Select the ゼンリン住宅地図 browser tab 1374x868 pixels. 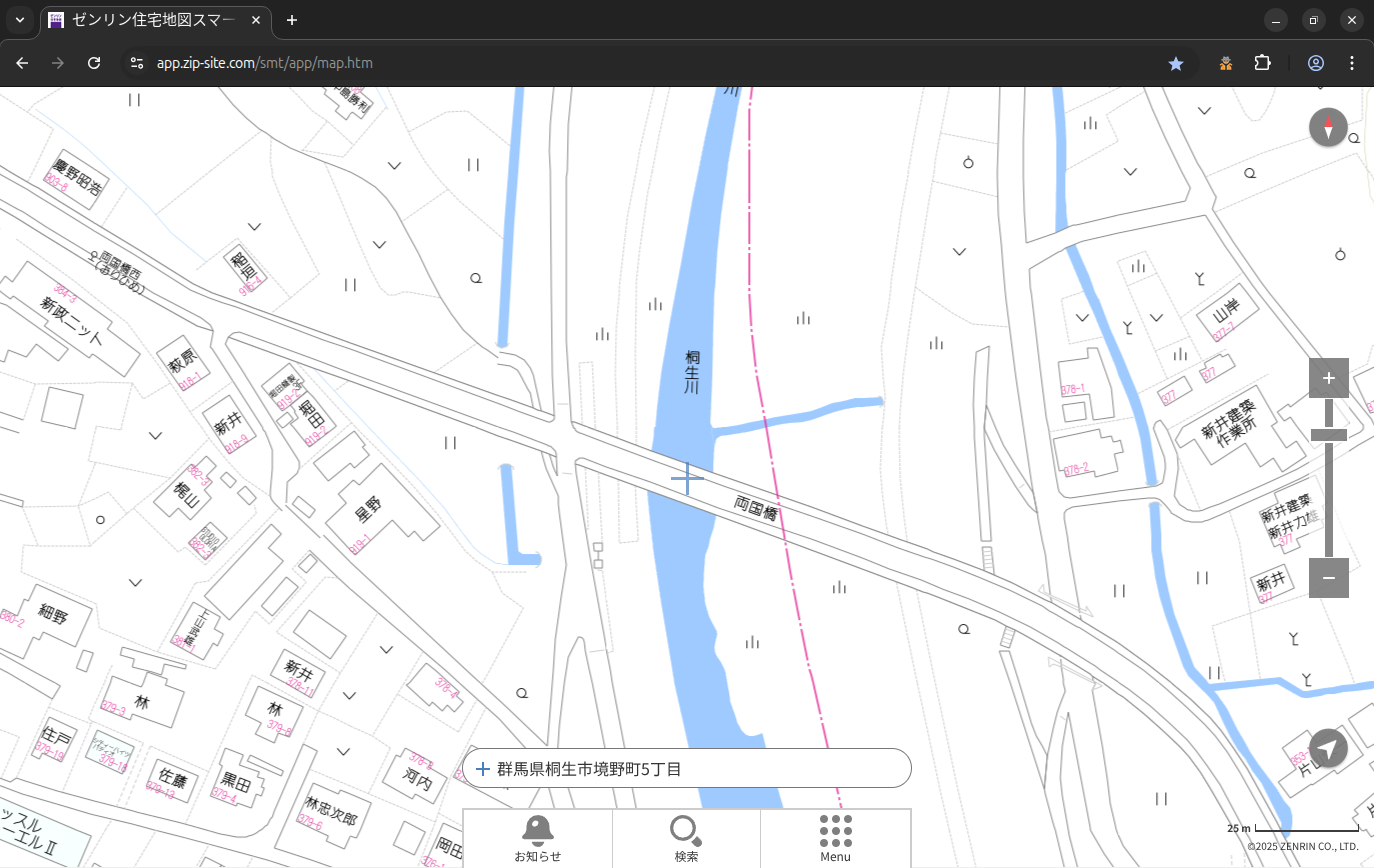[x=155, y=20]
